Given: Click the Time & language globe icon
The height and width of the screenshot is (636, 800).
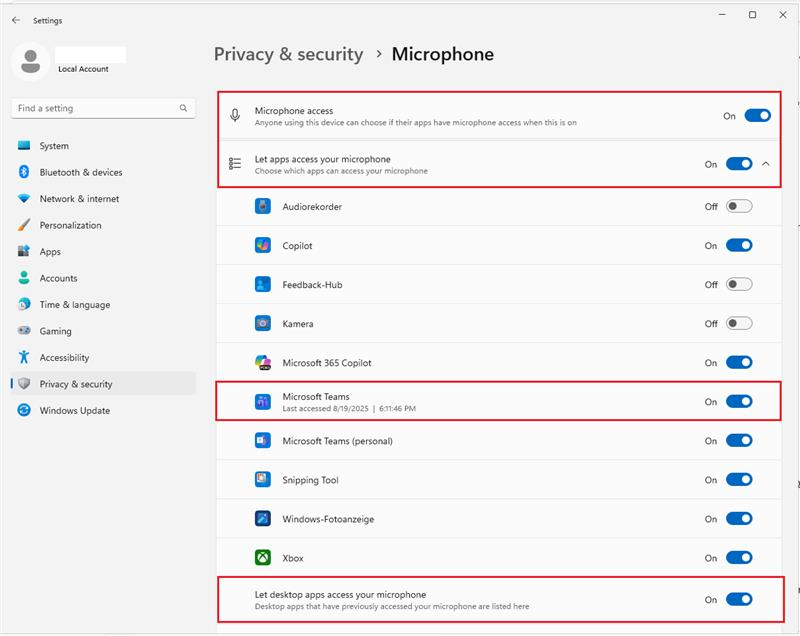Looking at the screenshot, I should click(24, 304).
